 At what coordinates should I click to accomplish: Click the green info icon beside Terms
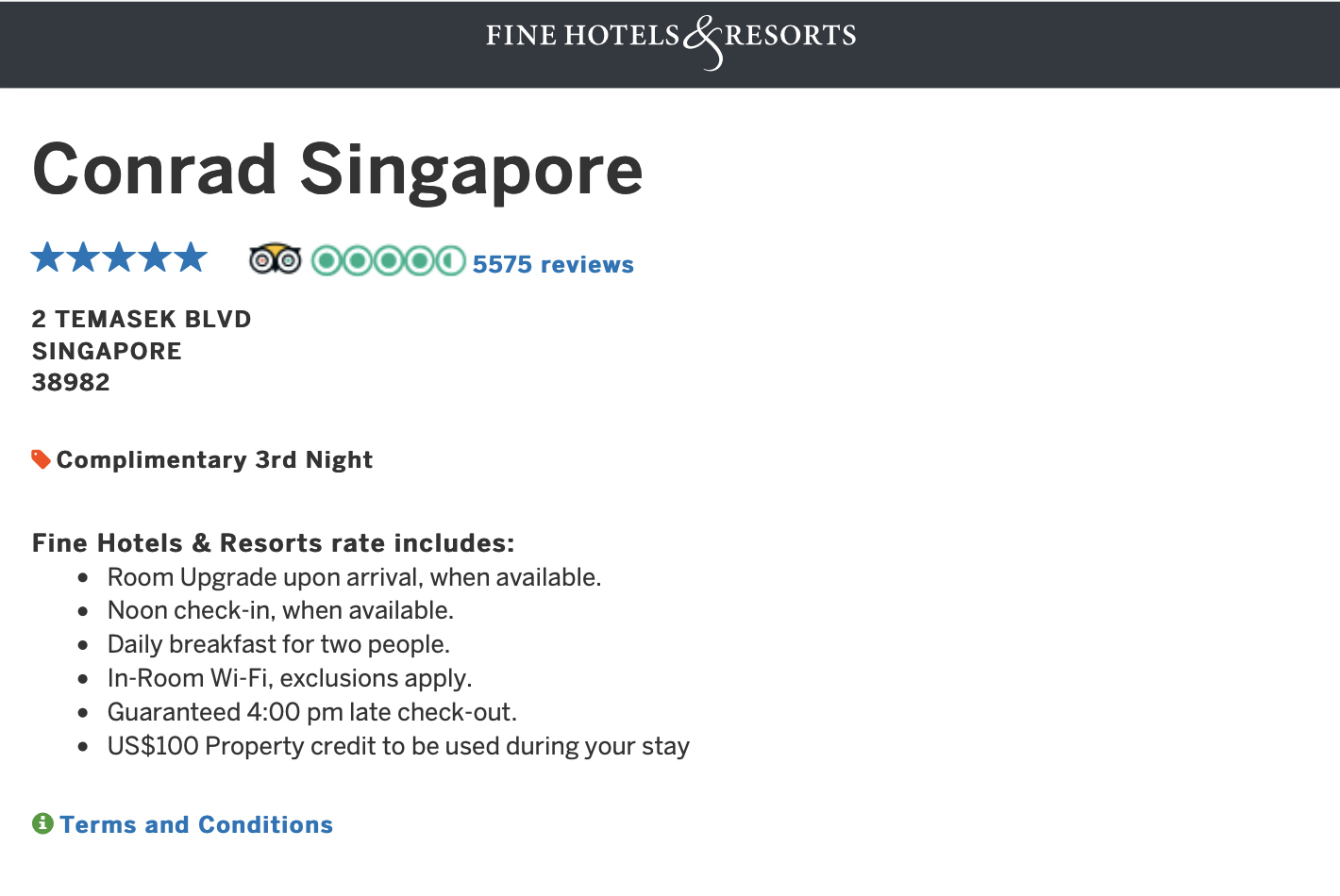click(x=42, y=823)
